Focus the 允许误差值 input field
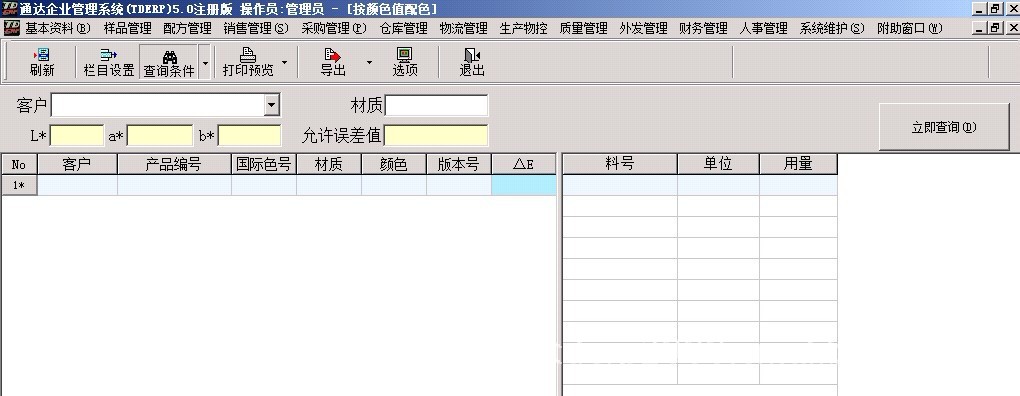Screen dimensions: 1020x396 436,135
